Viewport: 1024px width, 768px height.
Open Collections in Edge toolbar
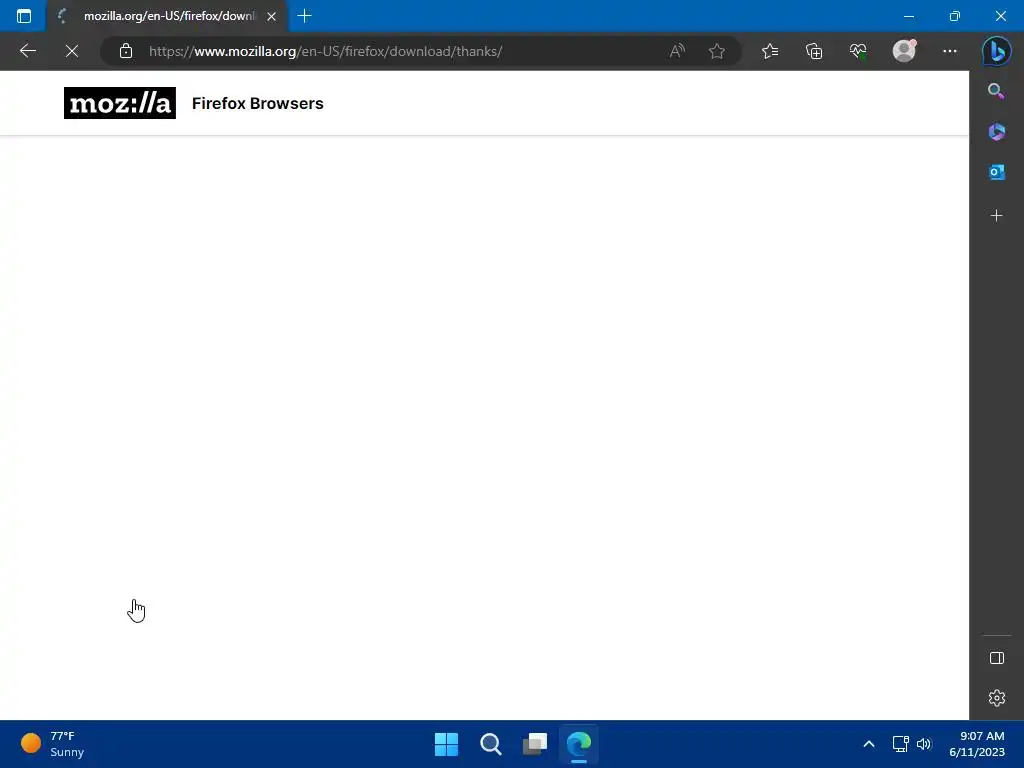pyautogui.click(x=814, y=51)
